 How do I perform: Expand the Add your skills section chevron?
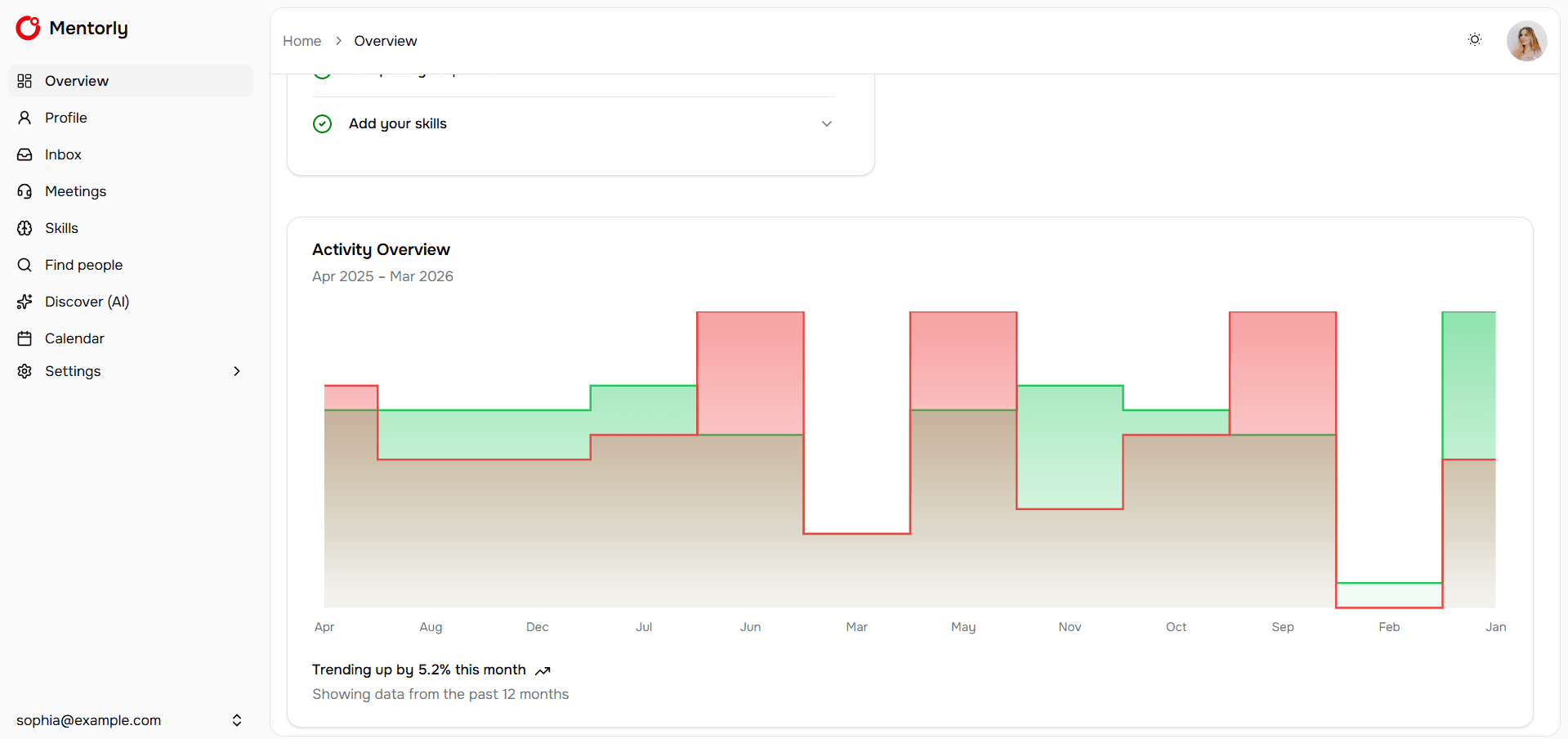click(x=826, y=123)
